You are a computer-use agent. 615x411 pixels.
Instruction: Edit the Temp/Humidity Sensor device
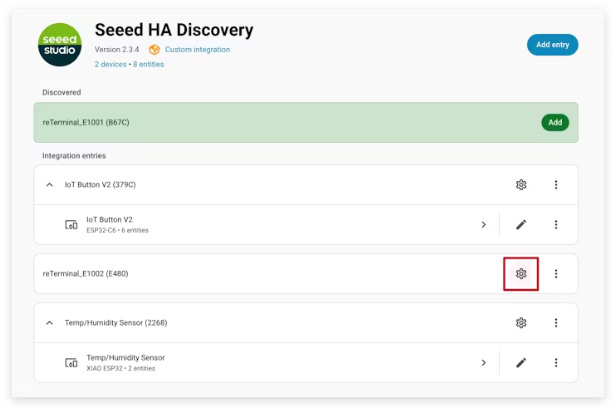coord(521,363)
